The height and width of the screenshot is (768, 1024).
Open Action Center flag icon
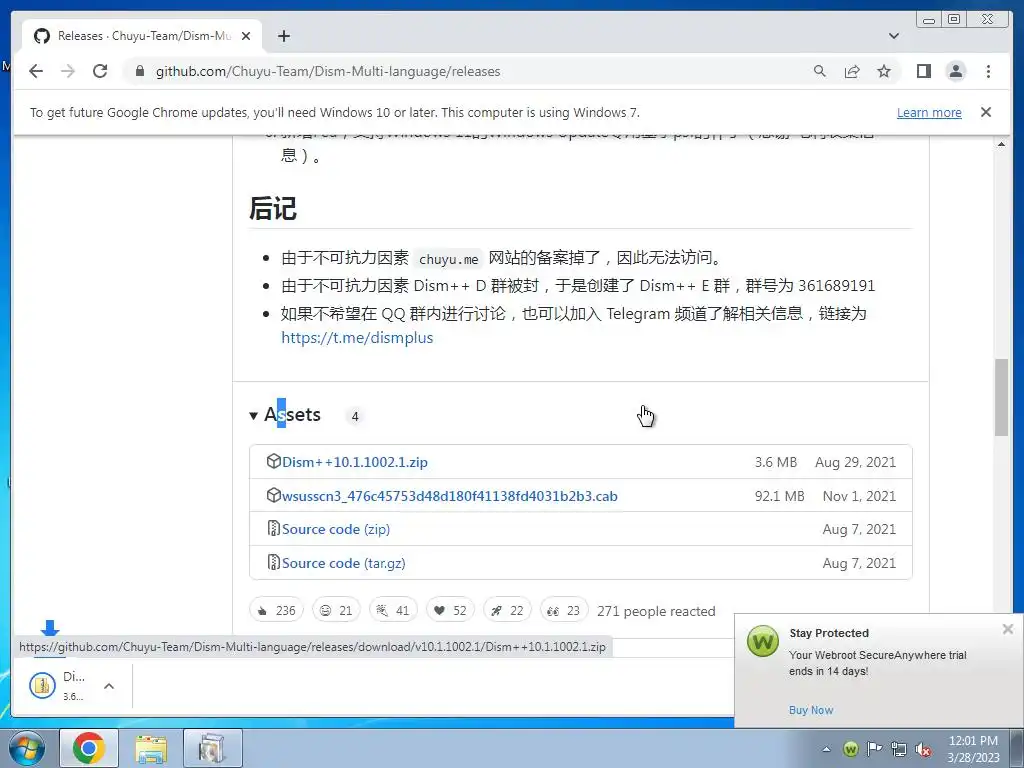click(874, 749)
